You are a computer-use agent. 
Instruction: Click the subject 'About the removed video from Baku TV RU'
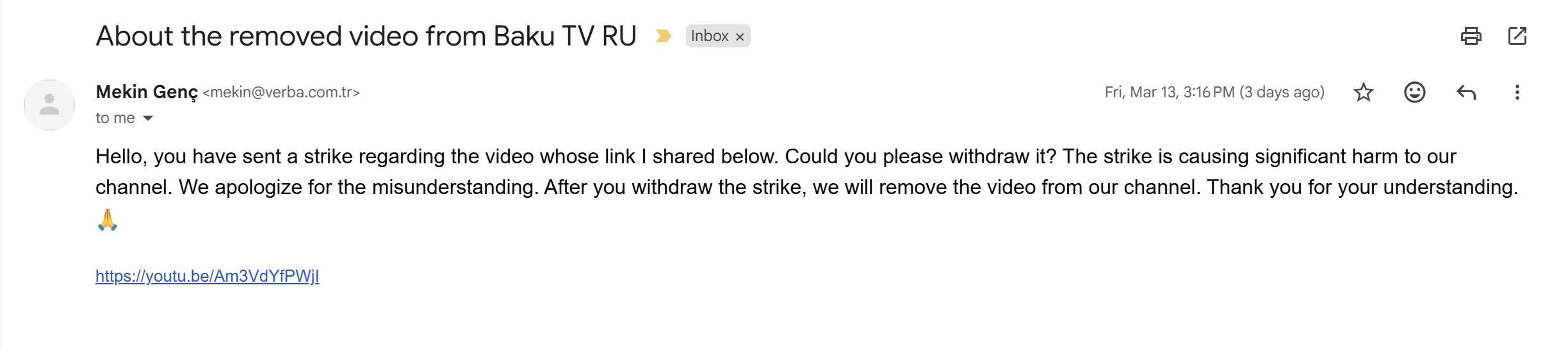[x=366, y=36]
